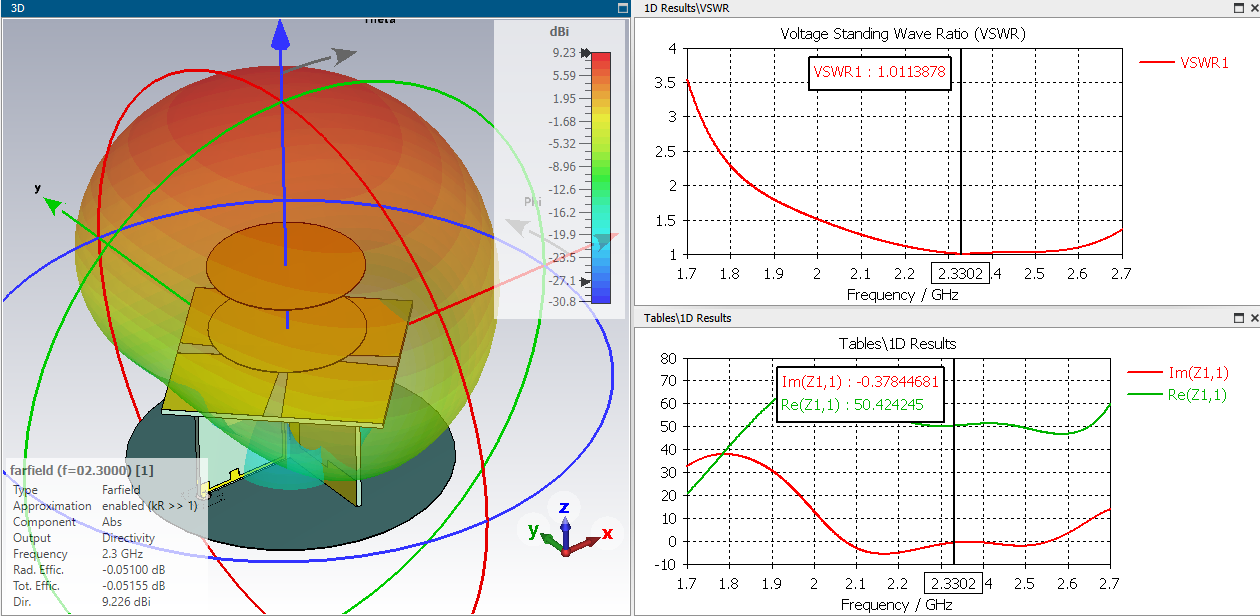Screen dimensions: 1260x616
Task: Click the 80 tick label on impedance axis
Action: pyautogui.click(x=667, y=357)
